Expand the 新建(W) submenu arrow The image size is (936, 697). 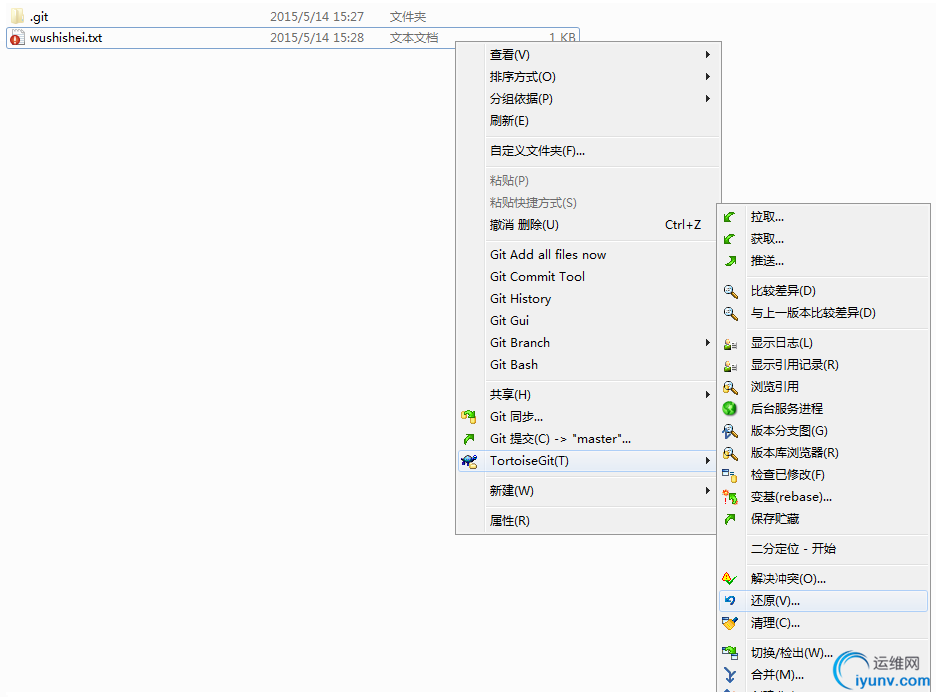(707, 491)
